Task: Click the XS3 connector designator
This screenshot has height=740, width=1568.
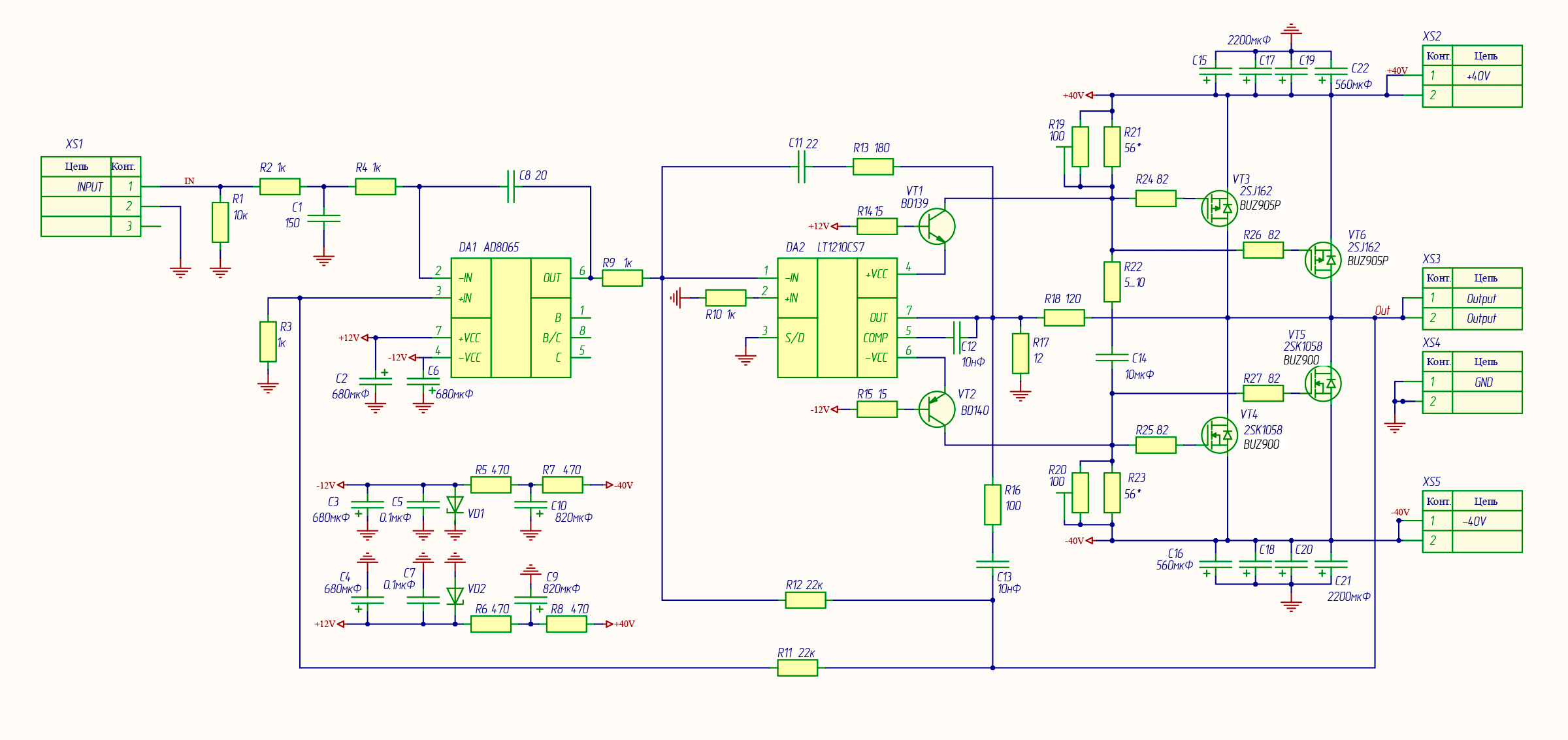Action: click(x=1431, y=259)
